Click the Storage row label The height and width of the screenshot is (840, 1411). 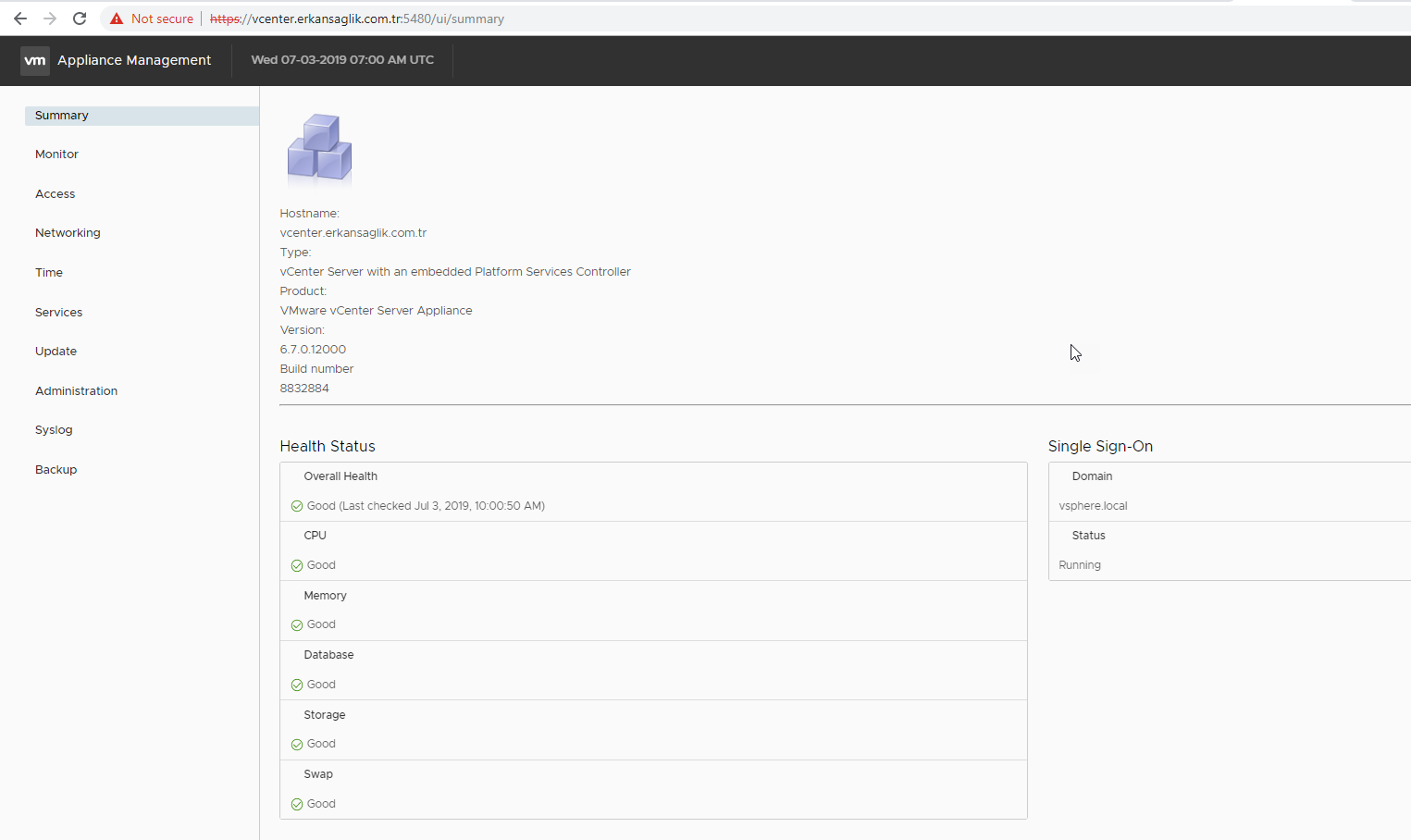click(324, 715)
